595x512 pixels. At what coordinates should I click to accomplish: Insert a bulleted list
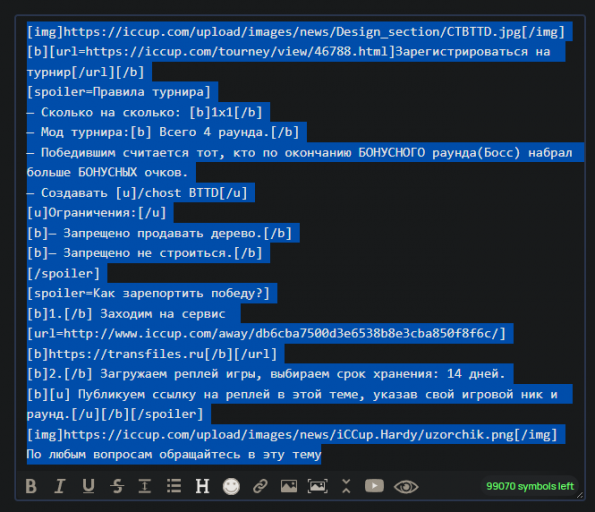click(x=174, y=486)
